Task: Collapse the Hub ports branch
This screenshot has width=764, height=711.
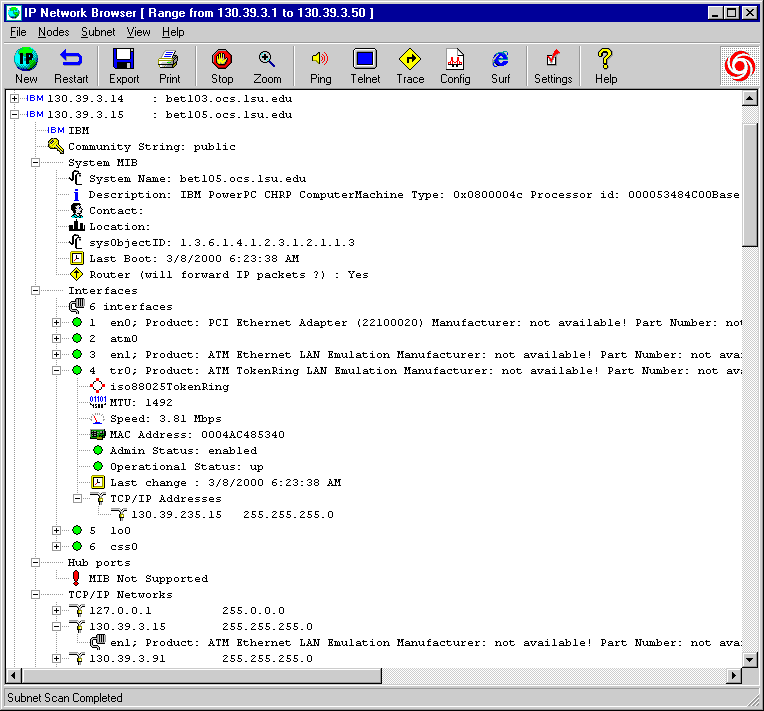Action: click(36, 562)
